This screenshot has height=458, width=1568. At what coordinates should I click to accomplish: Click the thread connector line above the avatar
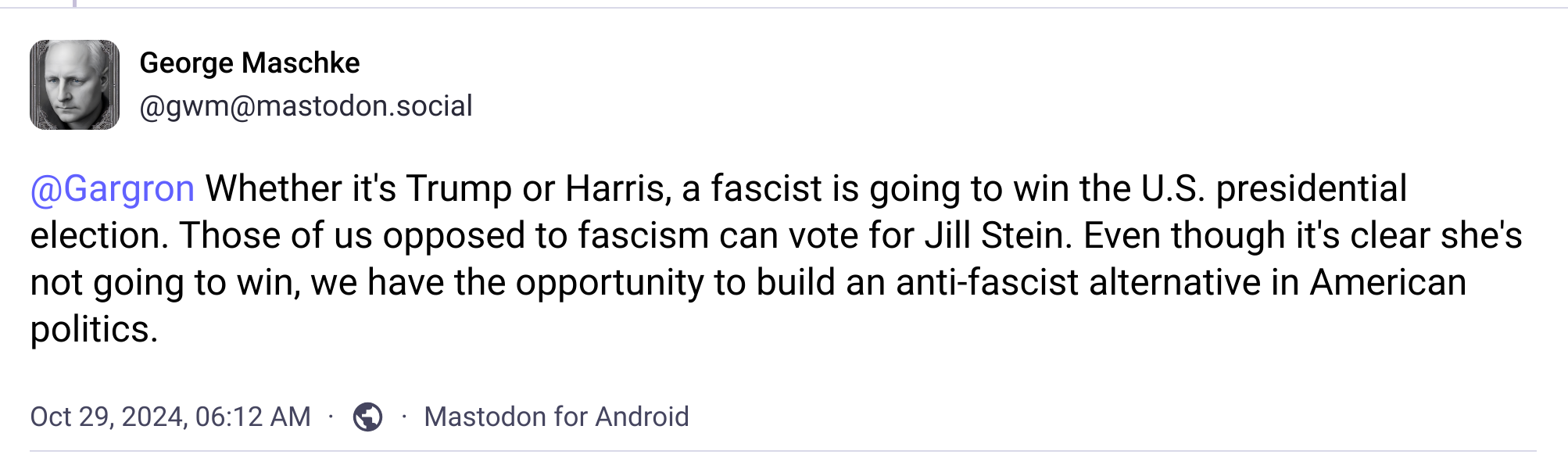(x=75, y=3)
